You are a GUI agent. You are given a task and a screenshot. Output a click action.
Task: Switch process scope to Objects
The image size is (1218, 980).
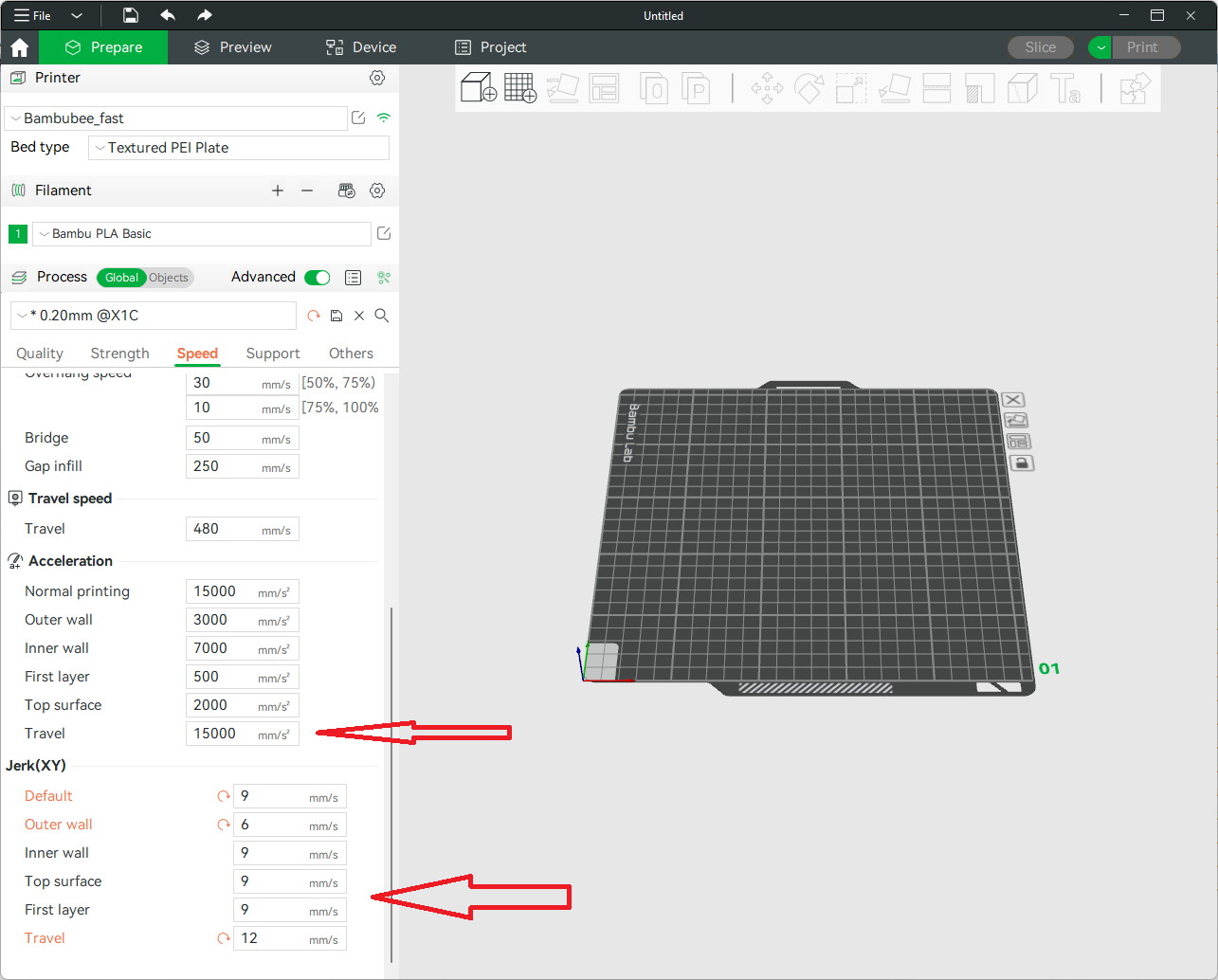click(x=169, y=278)
